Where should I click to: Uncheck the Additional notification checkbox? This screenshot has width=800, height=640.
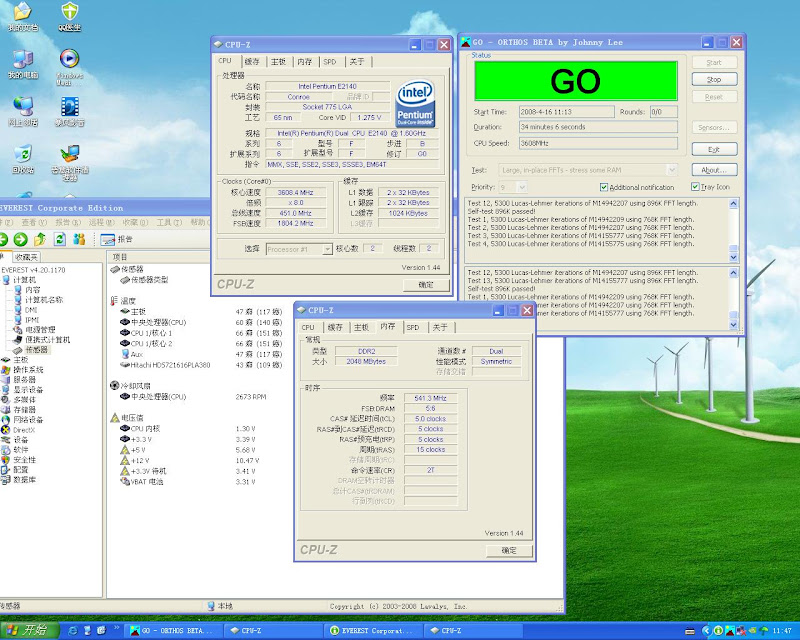tap(603, 187)
